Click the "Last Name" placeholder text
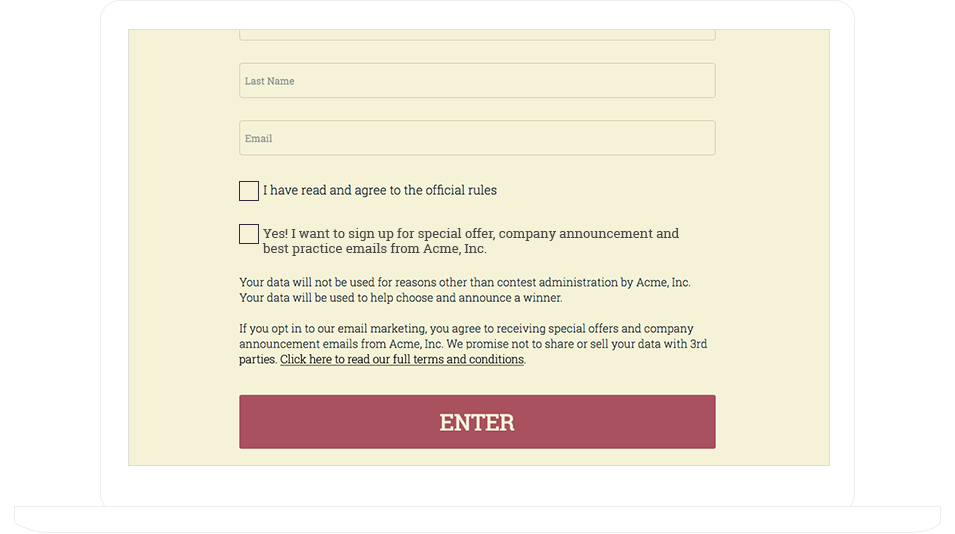Screen dimensions: 955x534 coord(270,81)
